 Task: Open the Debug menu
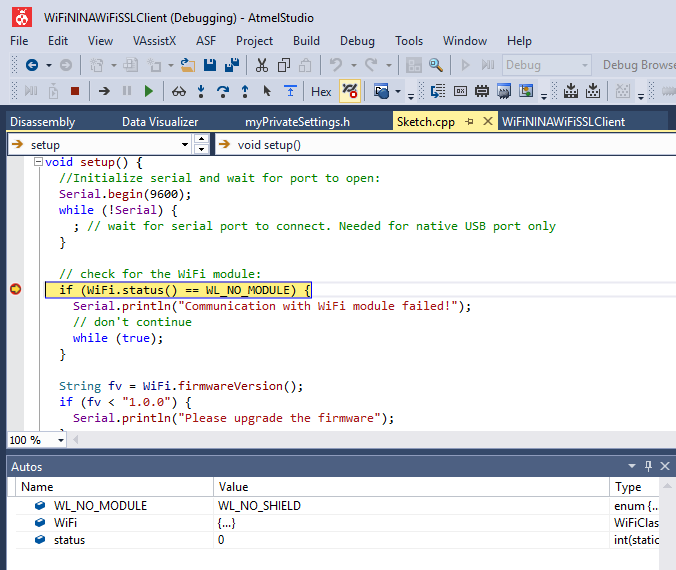tap(357, 41)
